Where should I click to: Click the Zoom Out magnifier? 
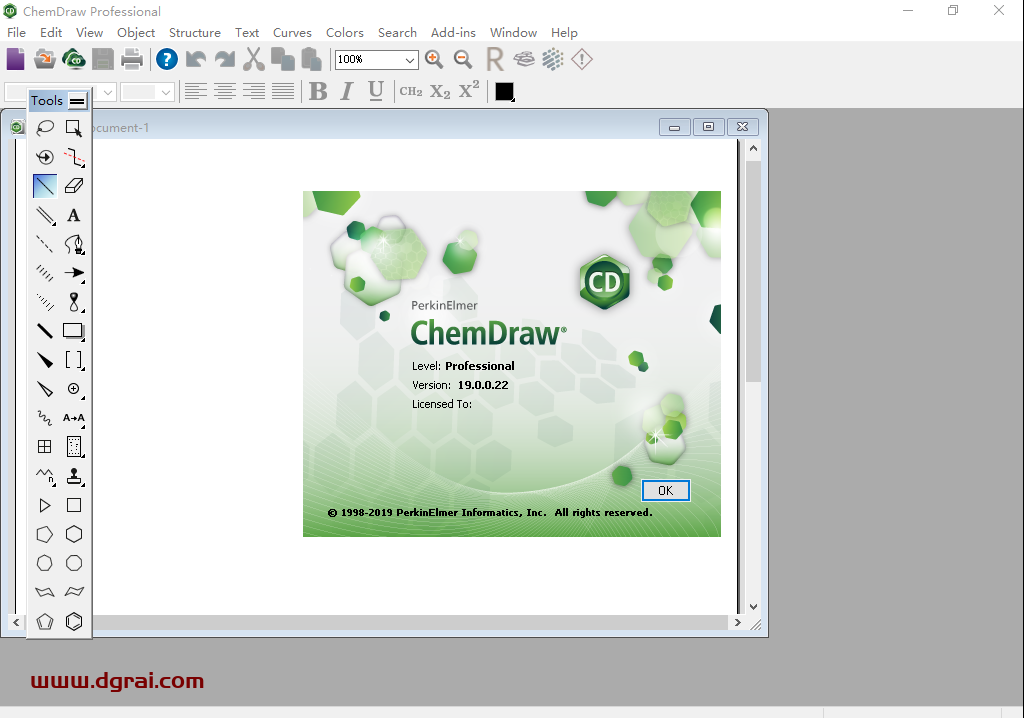click(x=463, y=59)
